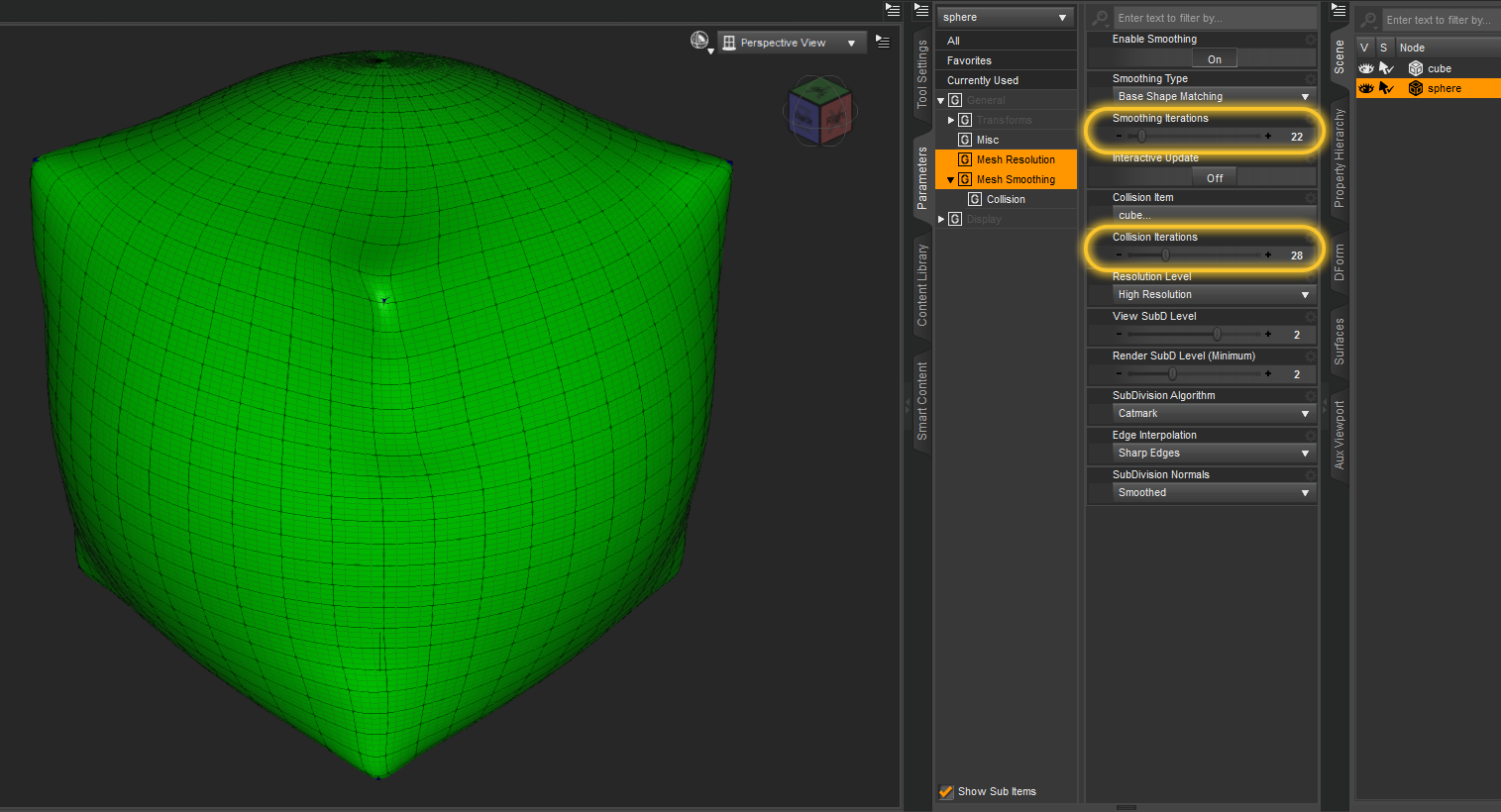Click the G group icon beside Display

[x=955, y=219]
